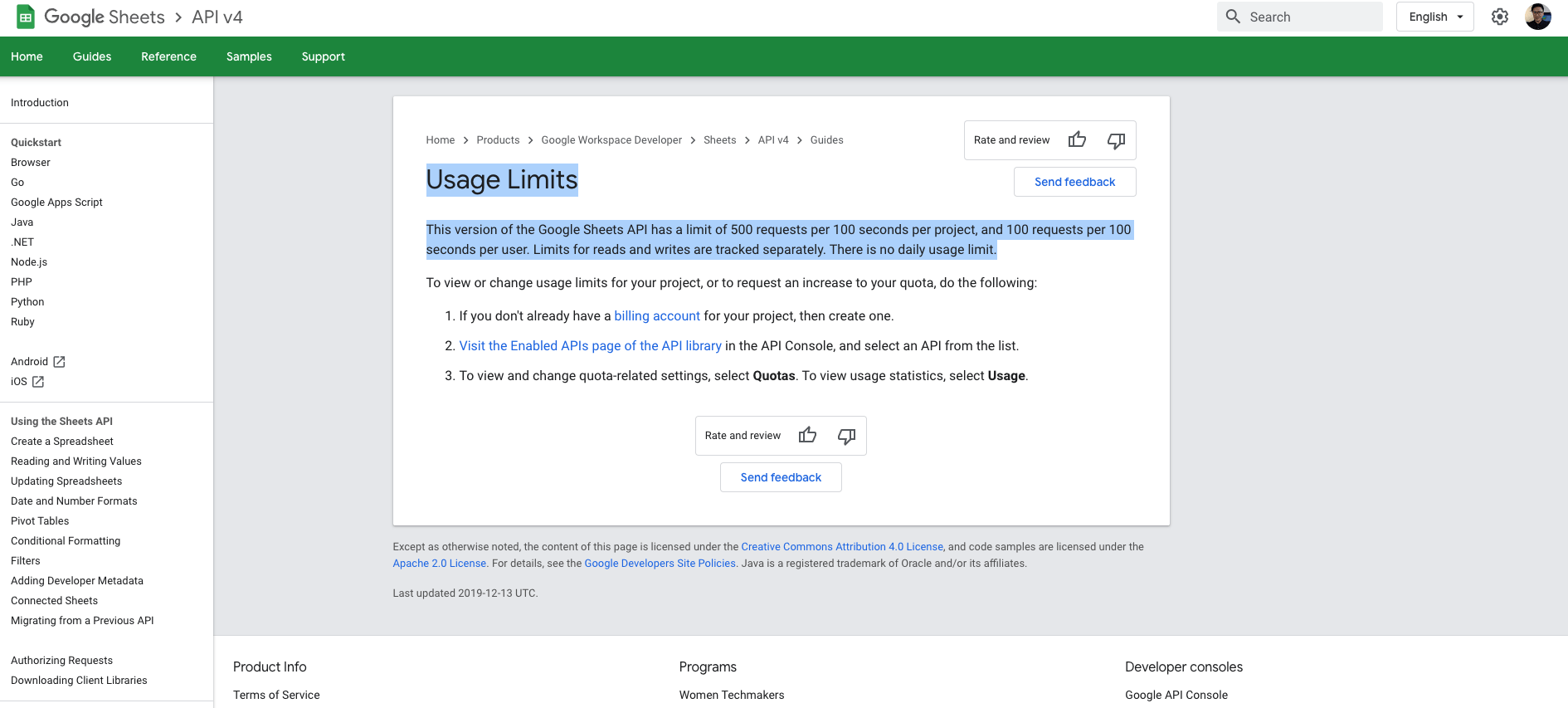Open the user profile avatar
1568x708 pixels.
click(1538, 17)
